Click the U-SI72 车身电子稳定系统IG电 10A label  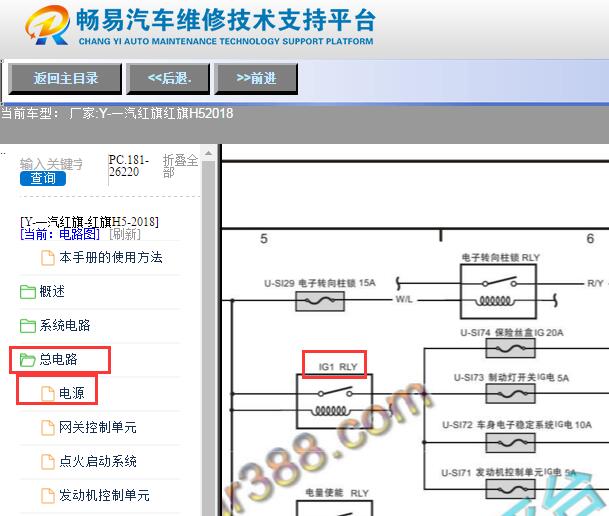[517, 425]
